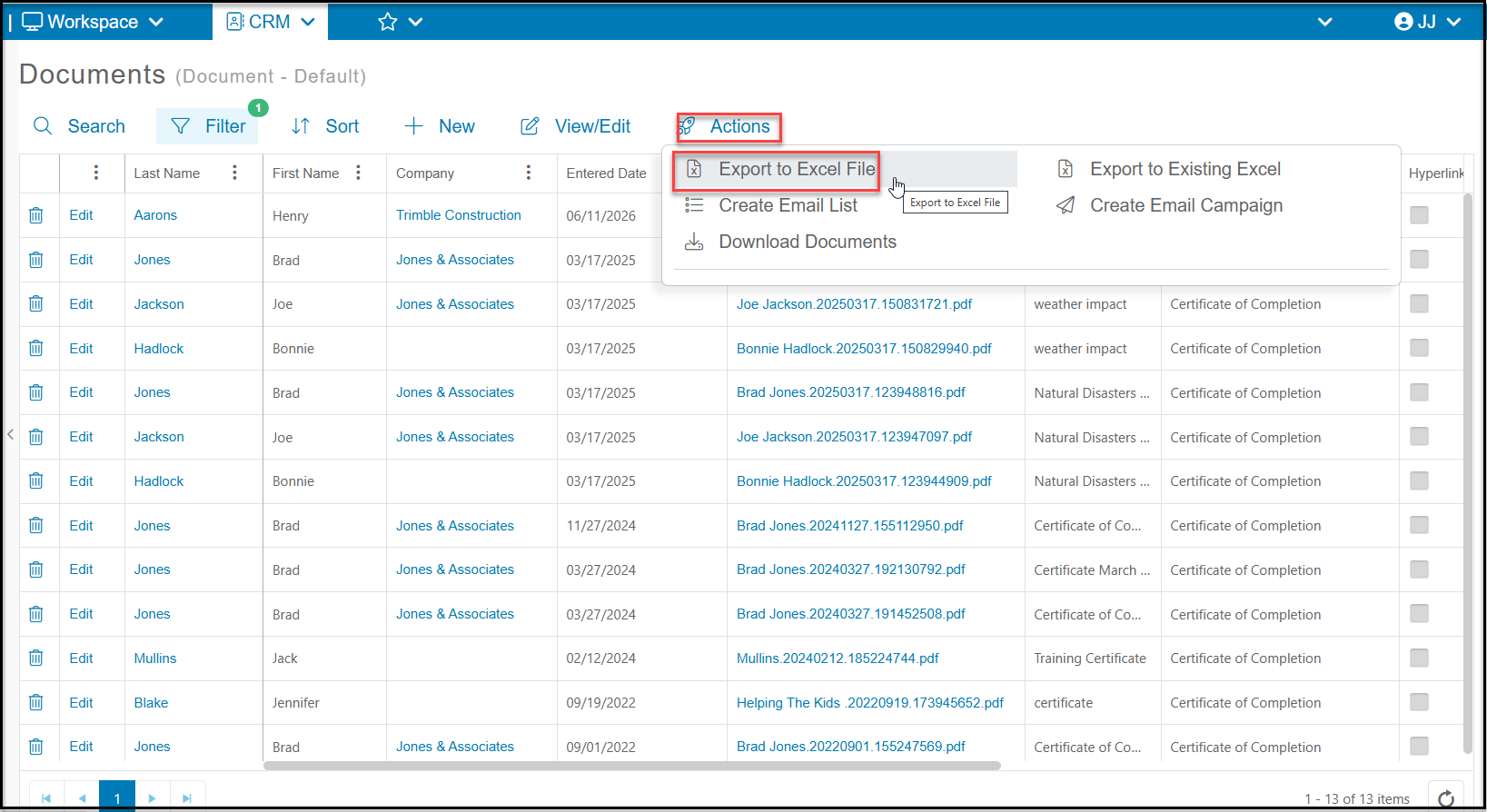Open Last Name column options menu
The image size is (1487, 812).
[234, 173]
